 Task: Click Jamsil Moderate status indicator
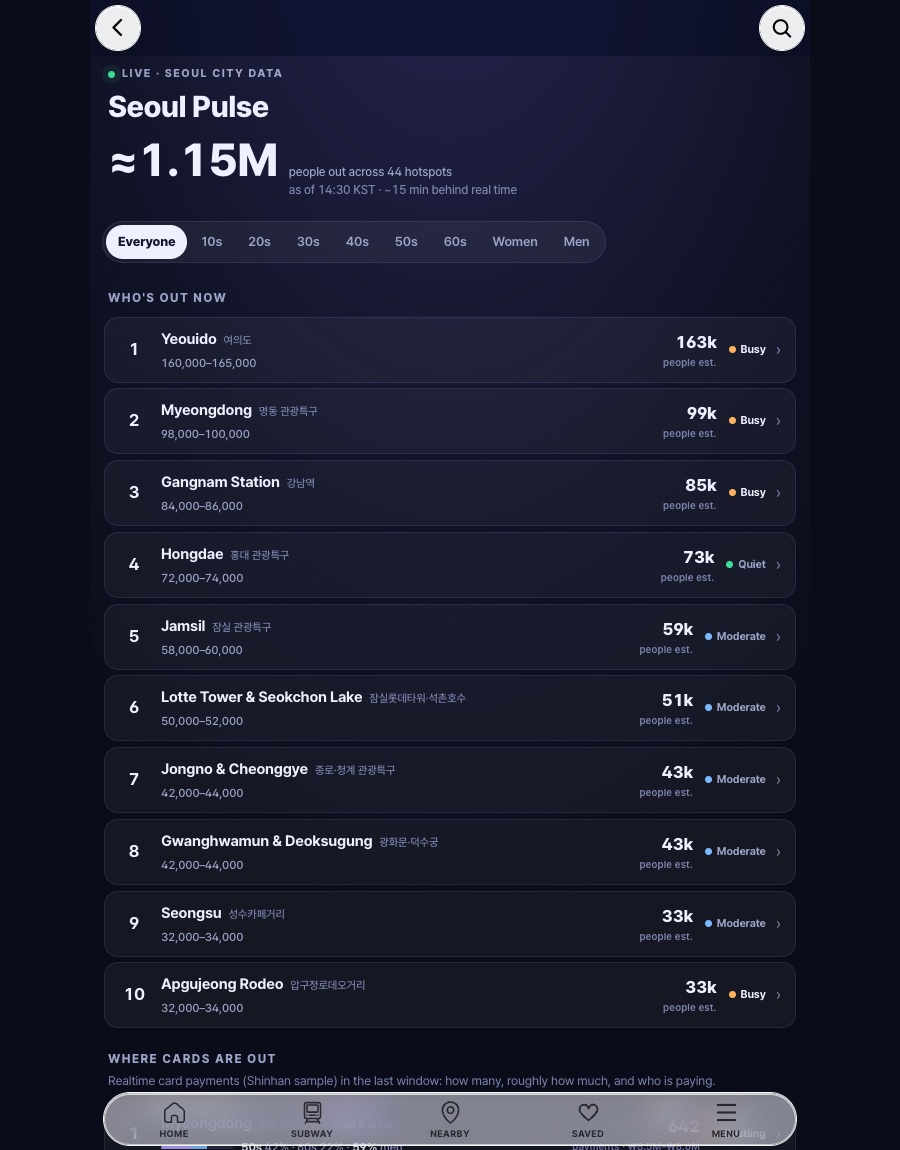(x=735, y=637)
